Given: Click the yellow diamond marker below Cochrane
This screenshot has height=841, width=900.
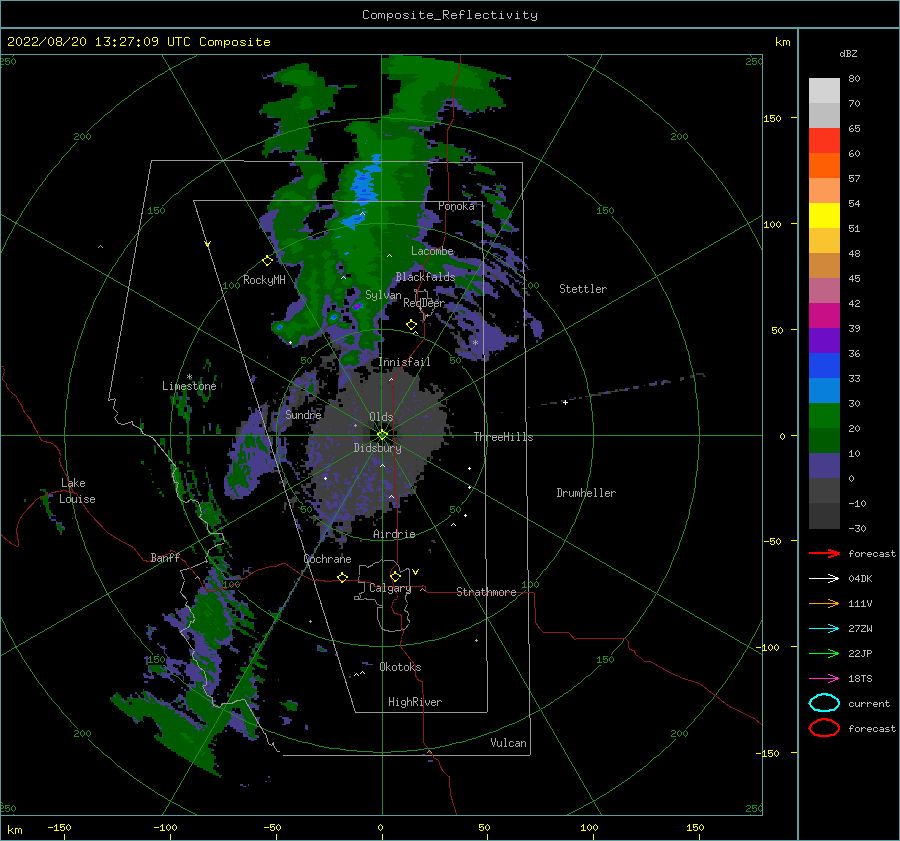Looking at the screenshot, I should (x=342, y=577).
